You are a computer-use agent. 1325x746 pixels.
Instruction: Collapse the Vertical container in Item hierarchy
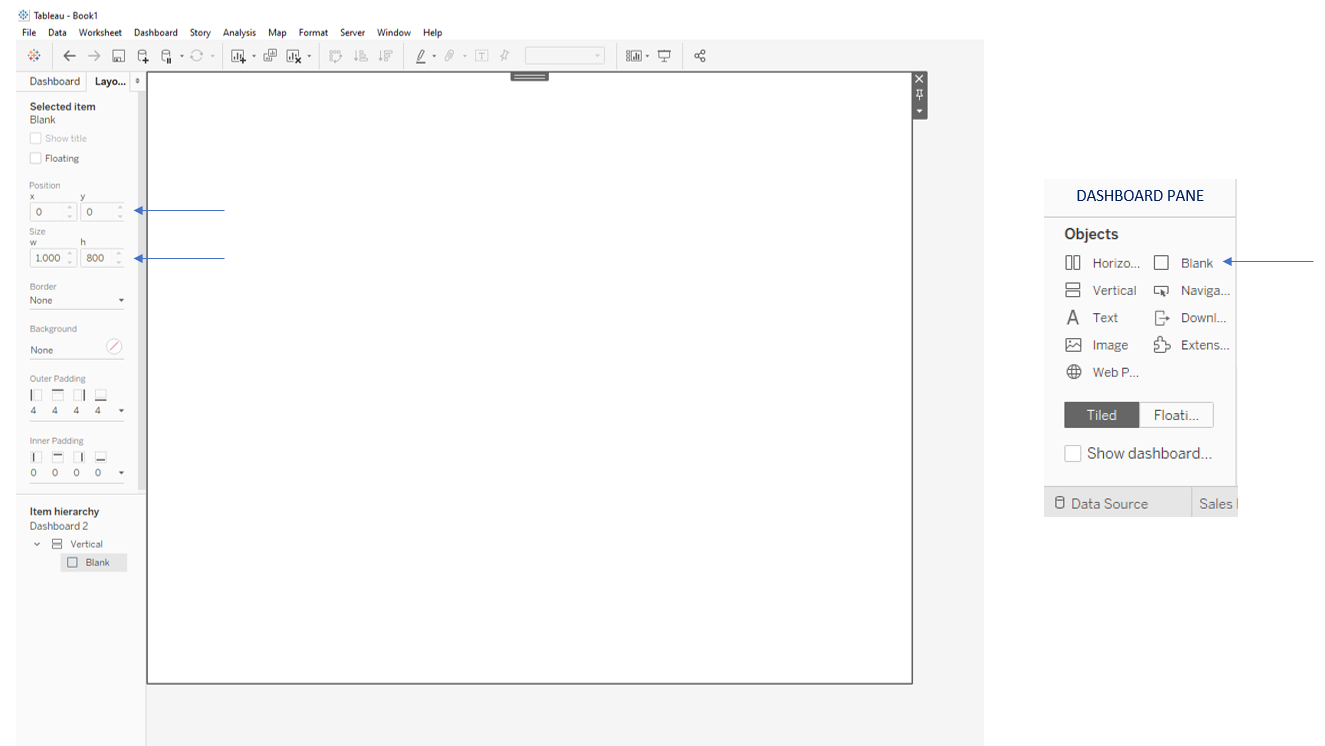coord(37,545)
